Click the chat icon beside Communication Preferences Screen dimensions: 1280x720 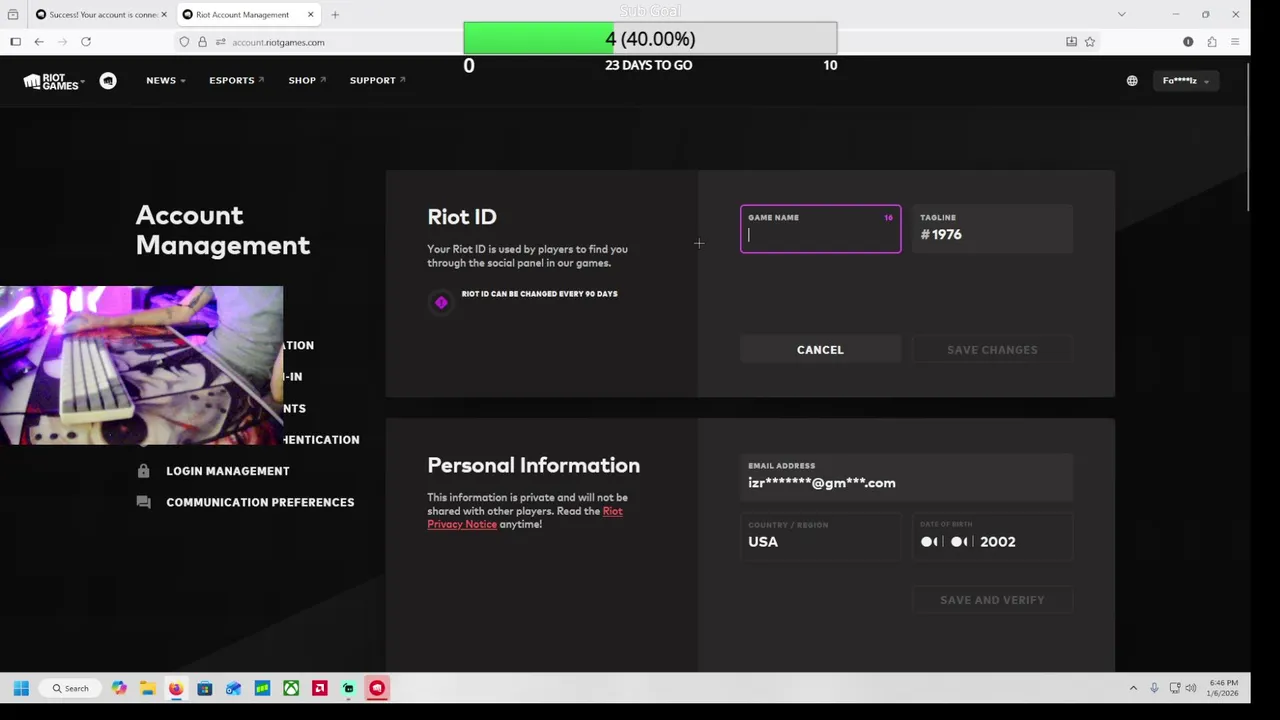(144, 502)
